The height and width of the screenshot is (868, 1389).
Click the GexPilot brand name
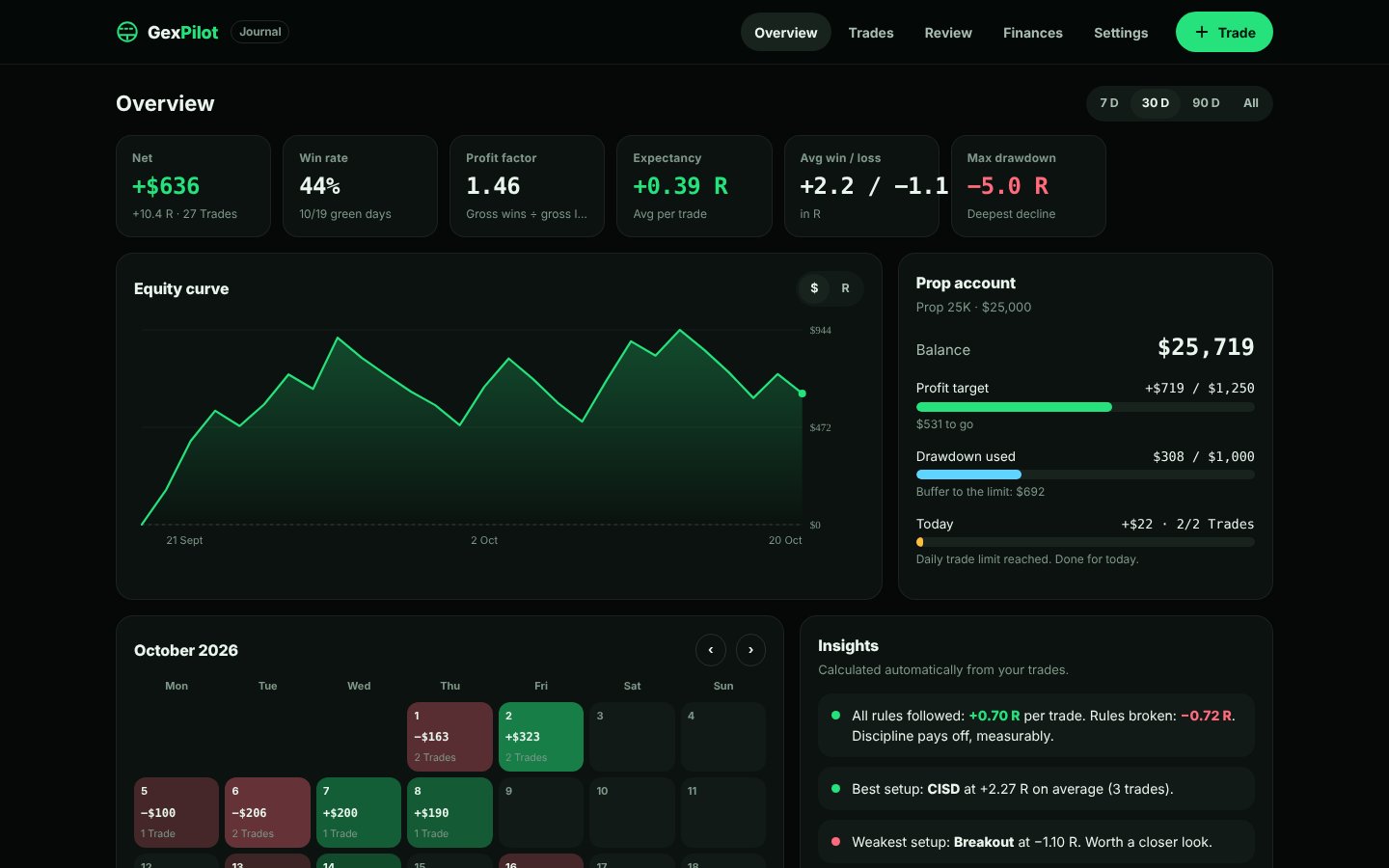click(183, 33)
